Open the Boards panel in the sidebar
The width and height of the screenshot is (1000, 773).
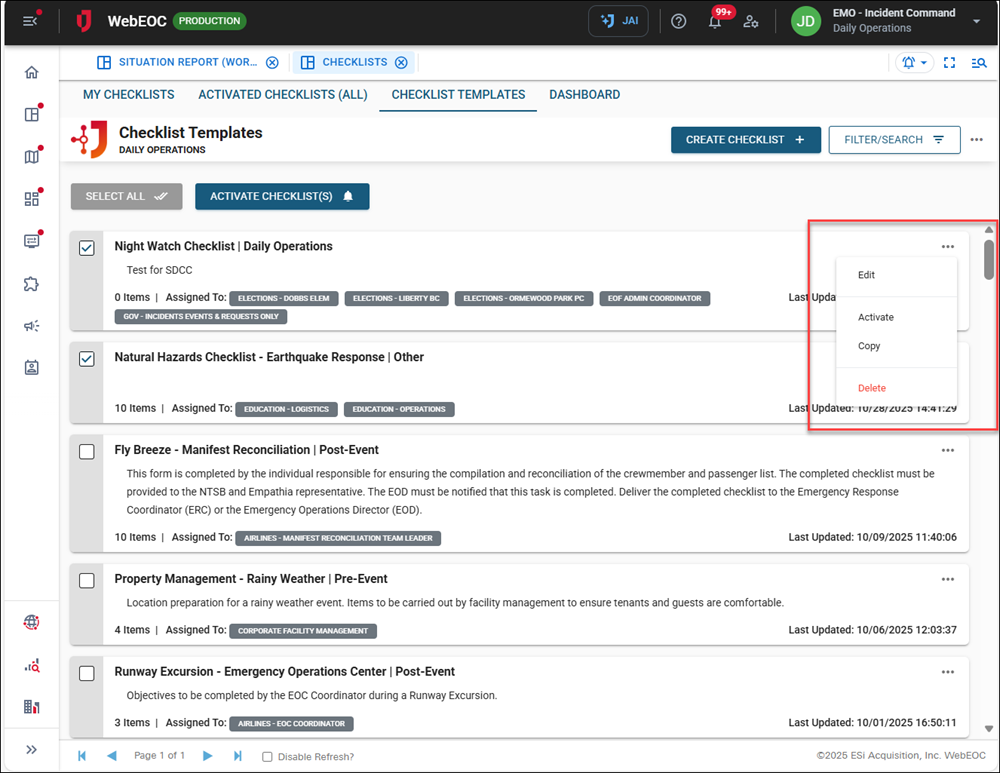(x=31, y=114)
